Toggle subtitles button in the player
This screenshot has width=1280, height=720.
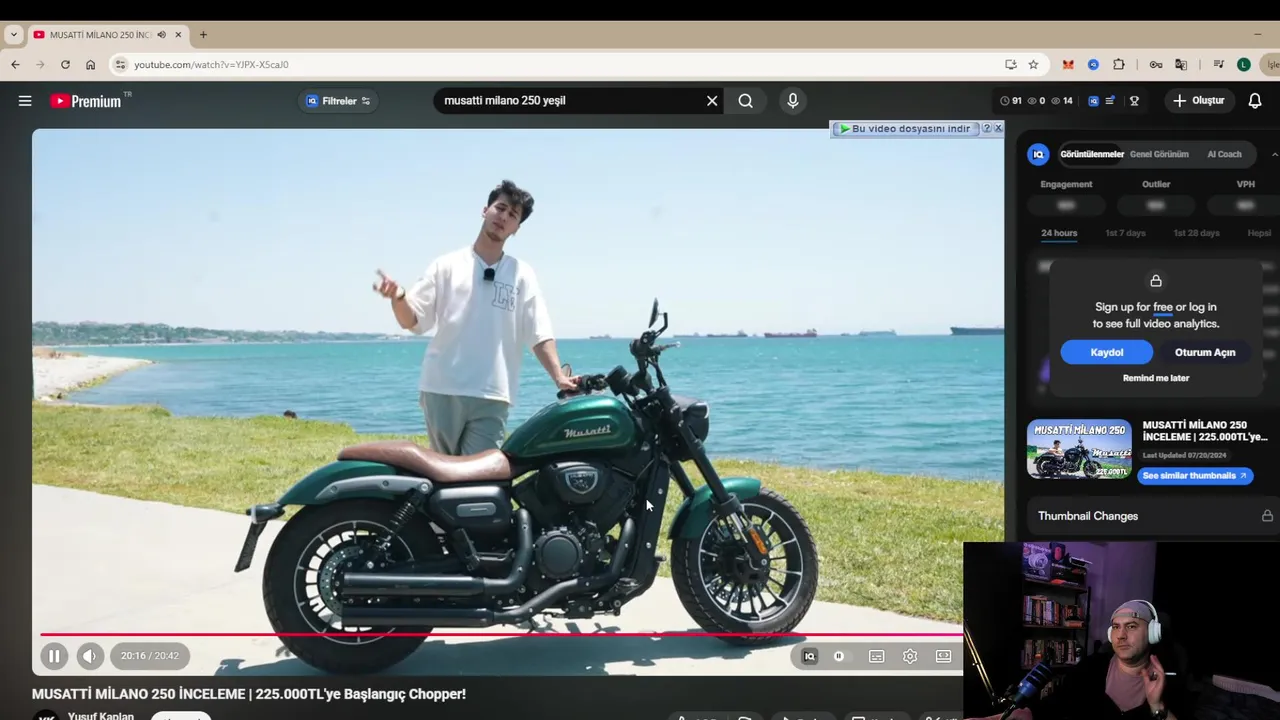[x=876, y=656]
